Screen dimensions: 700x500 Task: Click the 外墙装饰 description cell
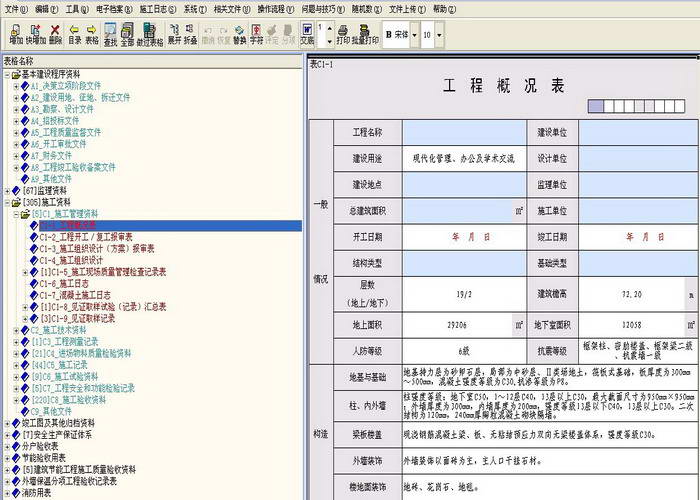pos(550,461)
